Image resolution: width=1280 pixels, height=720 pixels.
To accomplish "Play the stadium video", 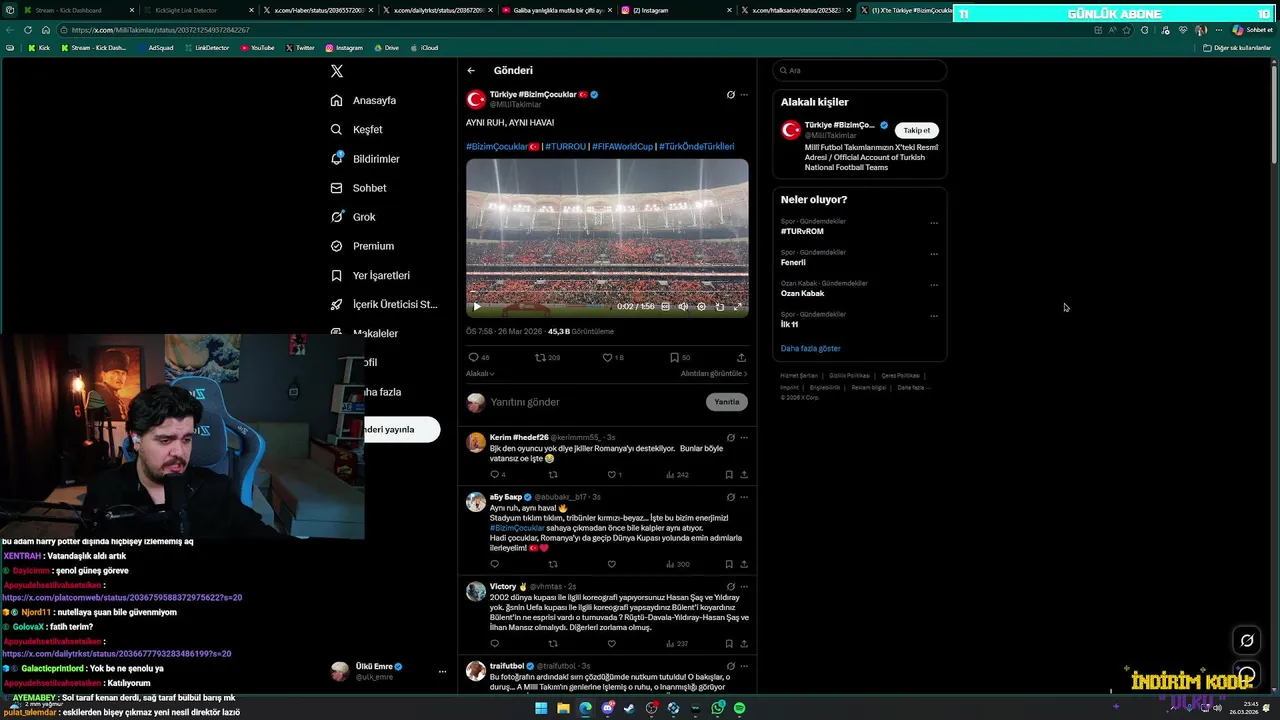I will 477,307.
